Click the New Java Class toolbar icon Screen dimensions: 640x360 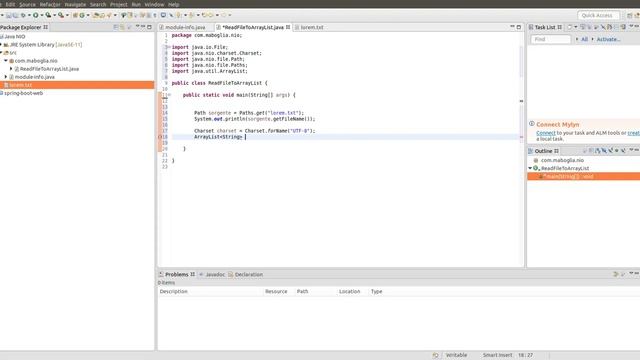82,15
